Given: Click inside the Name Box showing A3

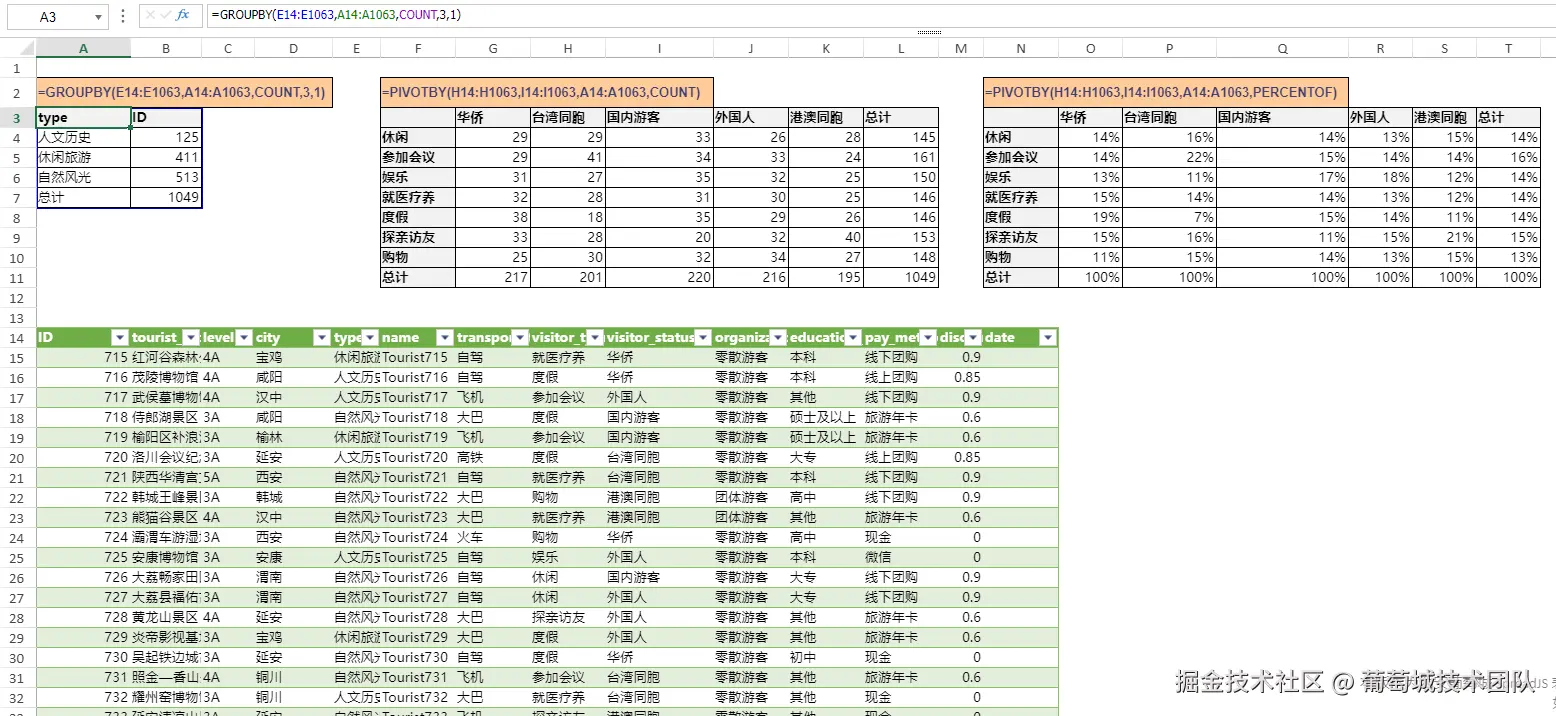Looking at the screenshot, I should 48,17.
